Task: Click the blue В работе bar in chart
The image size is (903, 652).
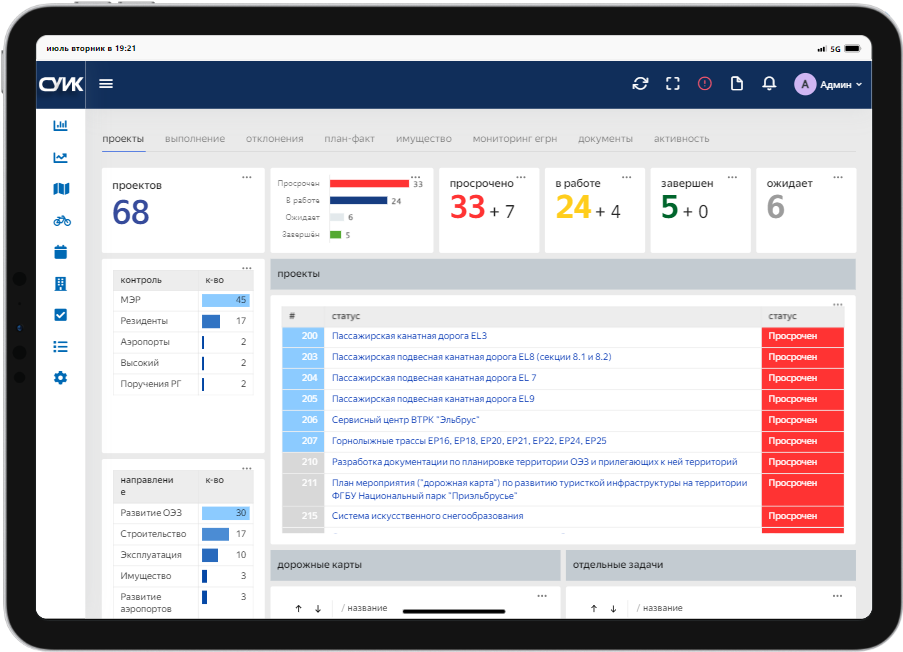Action: coord(358,200)
